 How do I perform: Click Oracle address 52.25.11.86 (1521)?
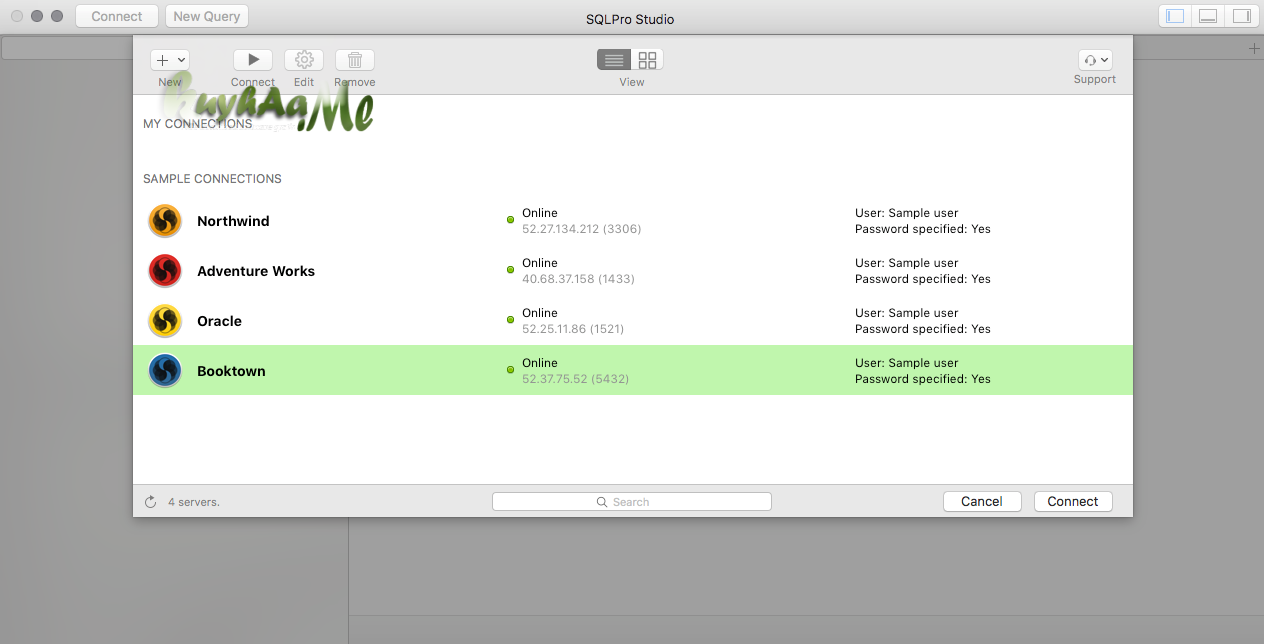573,329
